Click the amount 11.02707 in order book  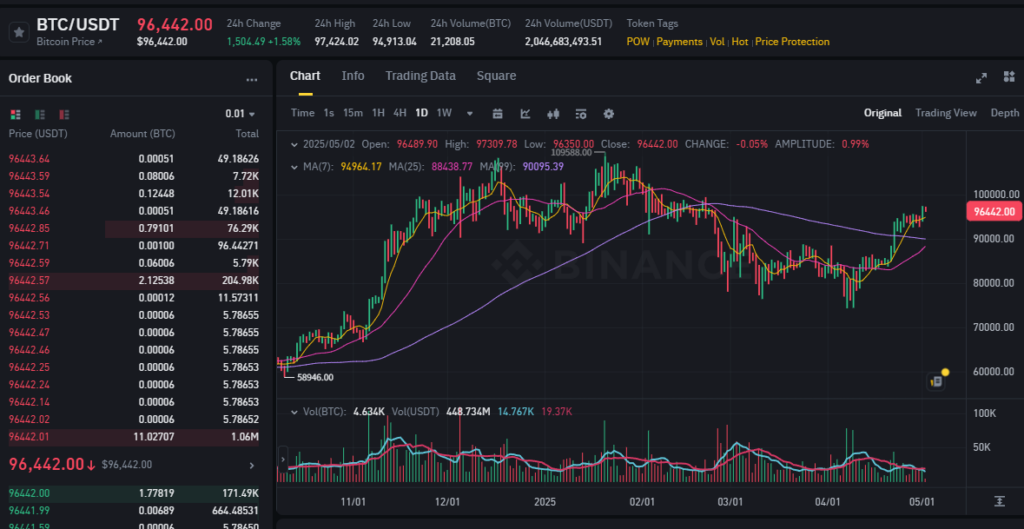(x=153, y=437)
